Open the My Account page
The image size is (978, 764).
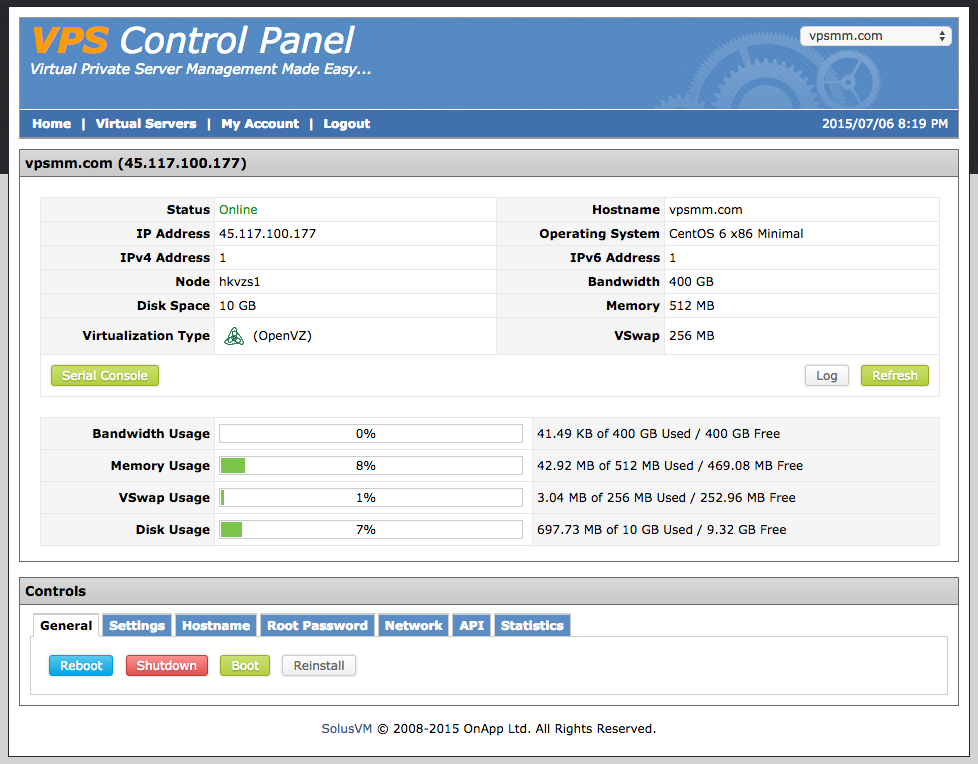coord(260,124)
